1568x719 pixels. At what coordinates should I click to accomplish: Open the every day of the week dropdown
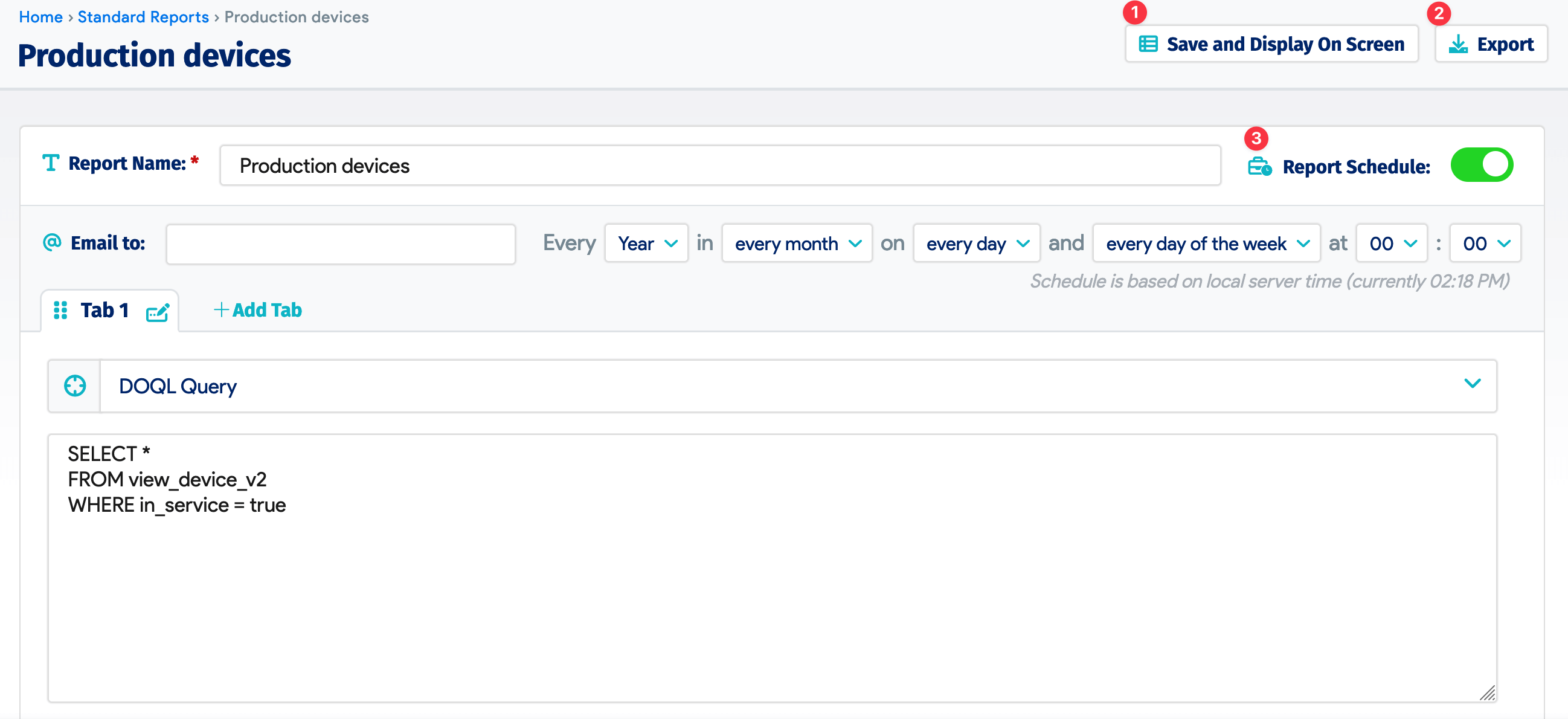tap(1206, 243)
